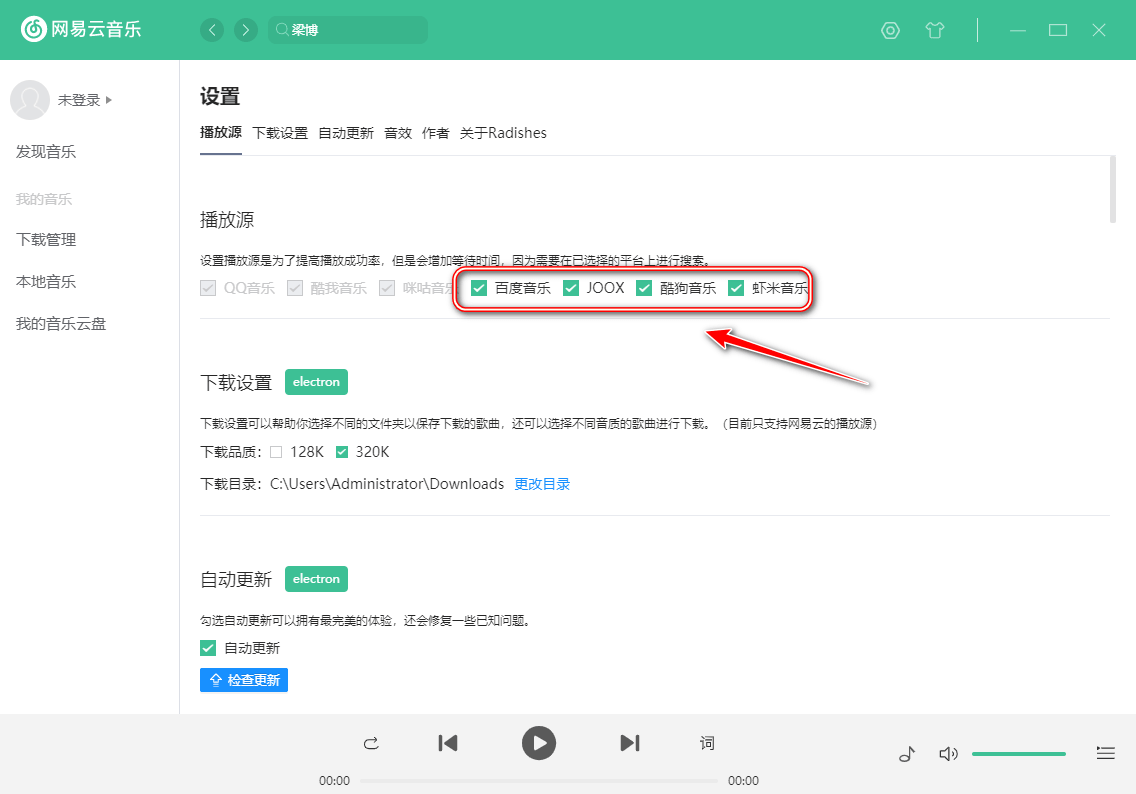The image size is (1136, 794).
Task: Click the play button
Action: (539, 743)
